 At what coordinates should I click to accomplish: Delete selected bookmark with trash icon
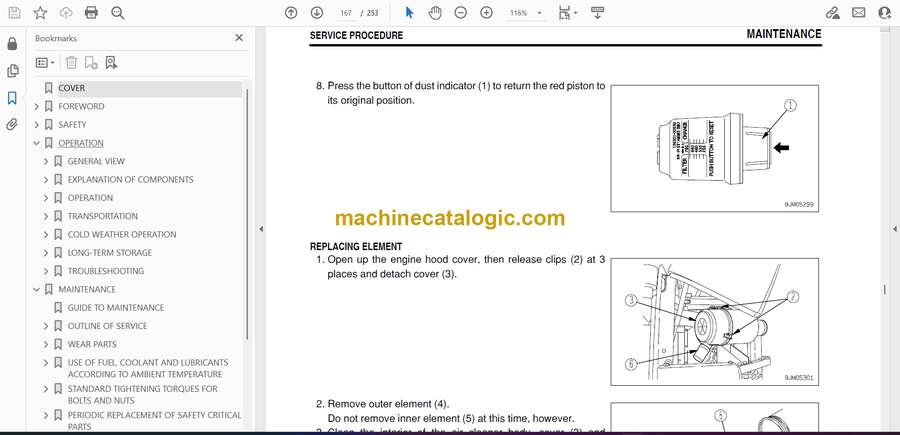(x=71, y=63)
